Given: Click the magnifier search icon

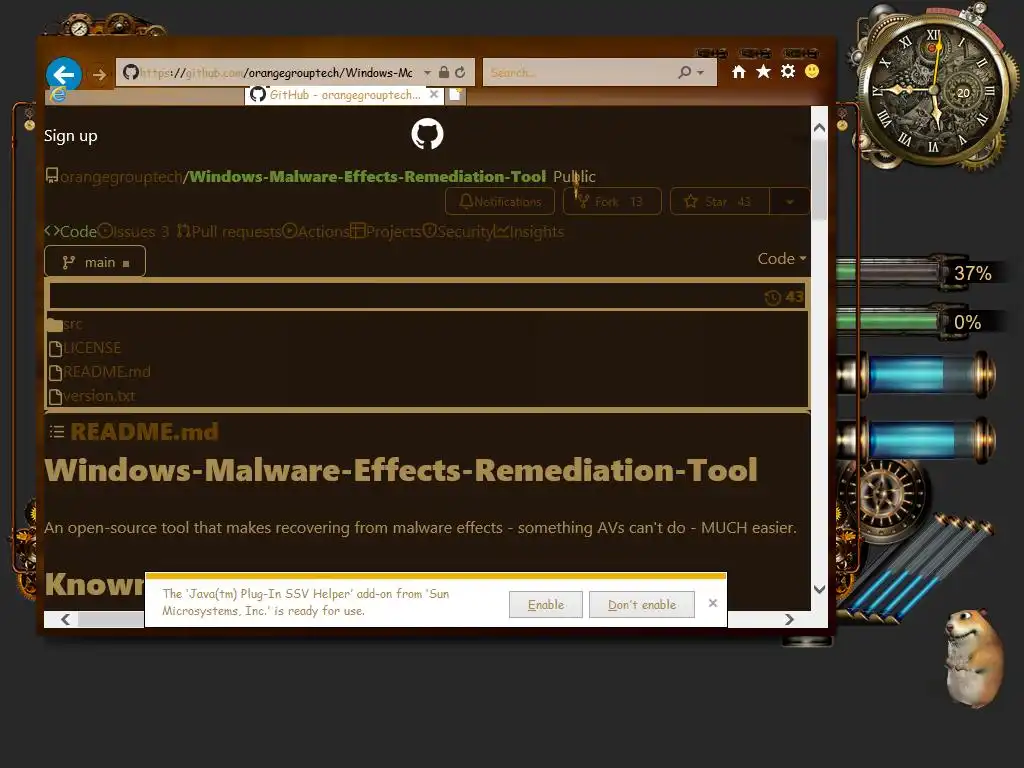Looking at the screenshot, I should click(x=684, y=72).
